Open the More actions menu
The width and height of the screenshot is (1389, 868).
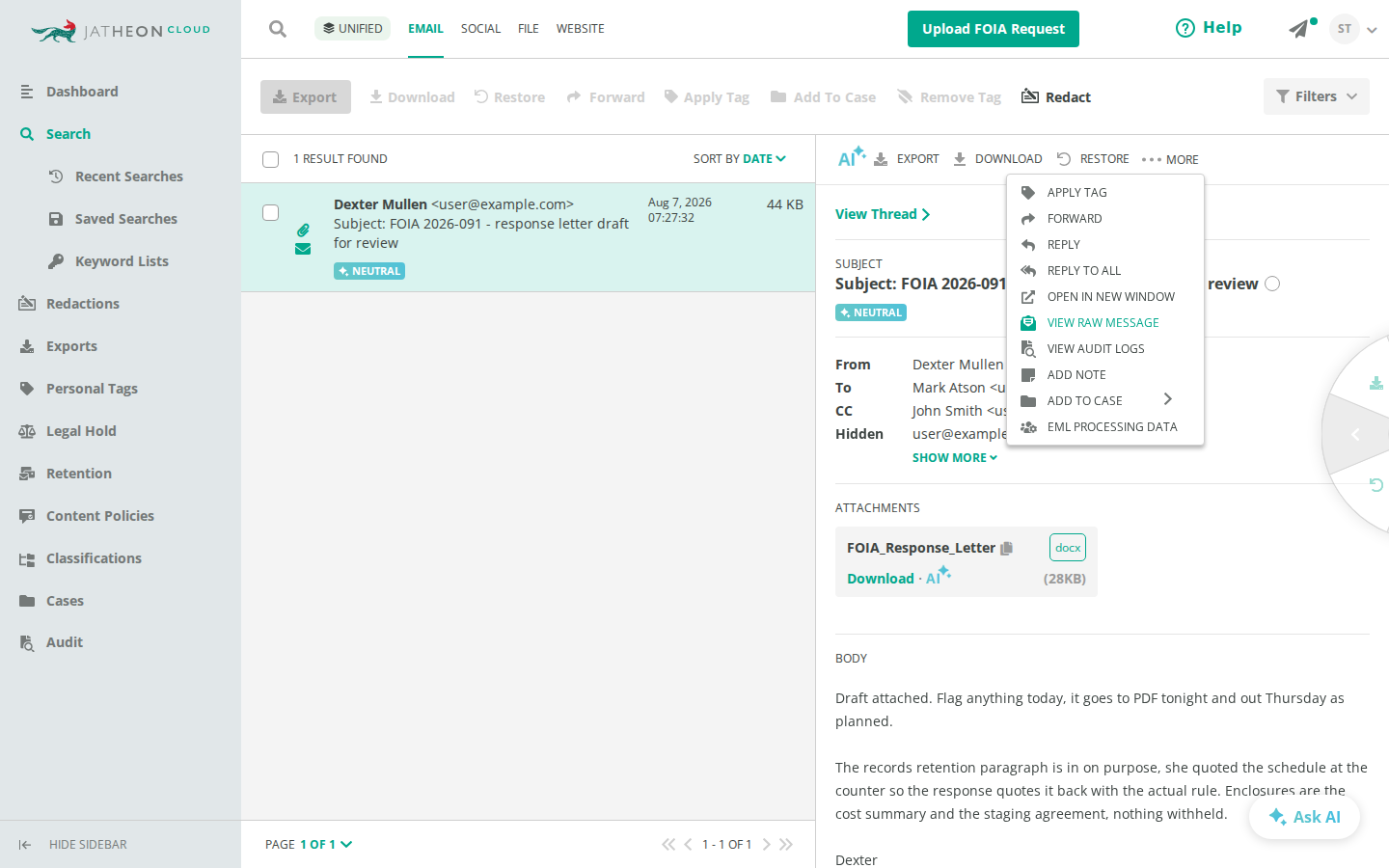pos(1170,159)
